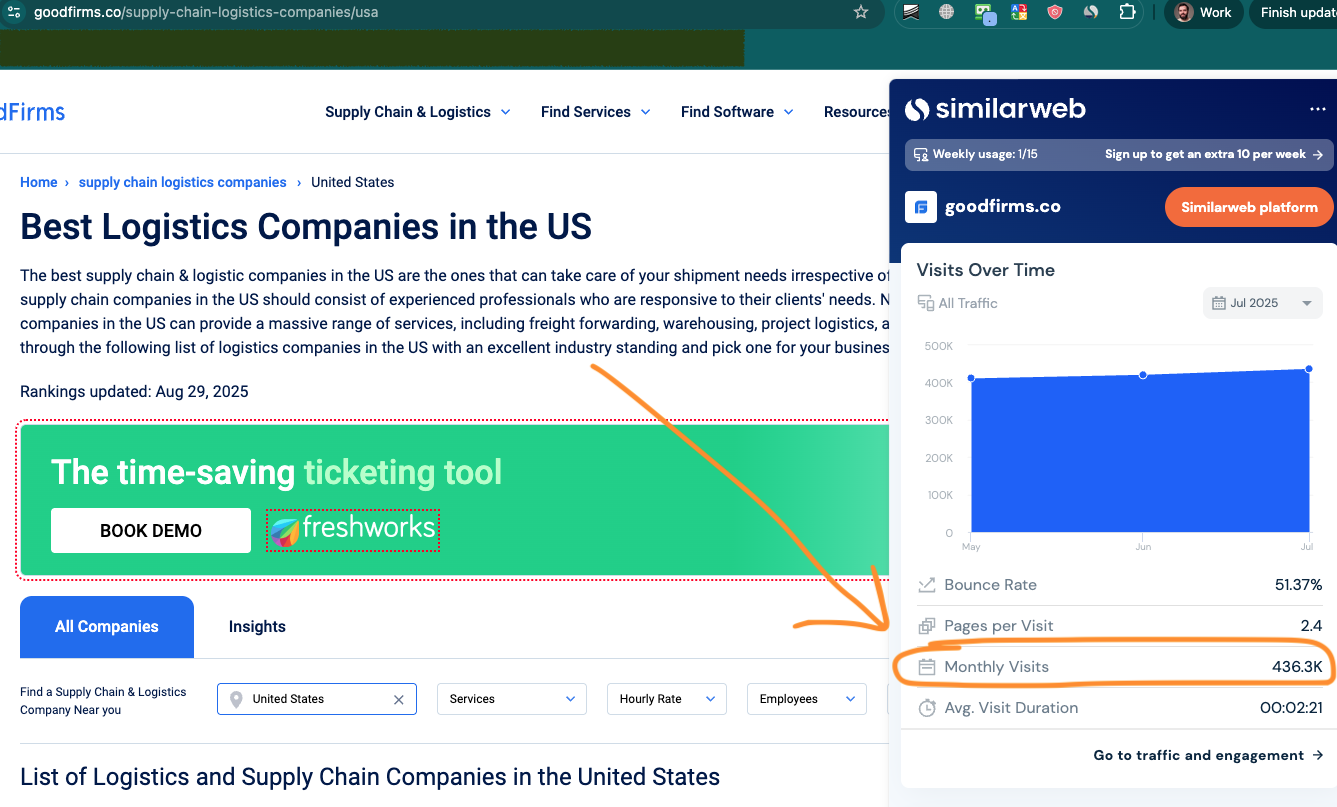The image size is (1337, 807).
Task: Click the Finish update button
Action: [1297, 12]
